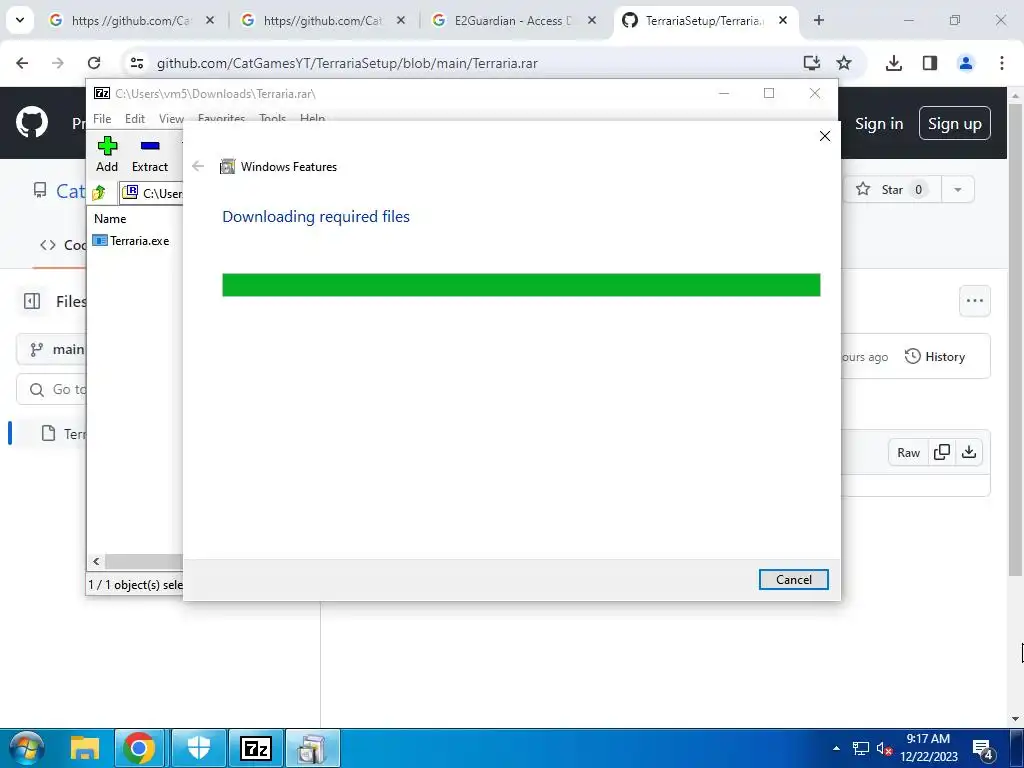Open the History link
Image resolution: width=1024 pixels, height=768 pixels.
[935, 357]
